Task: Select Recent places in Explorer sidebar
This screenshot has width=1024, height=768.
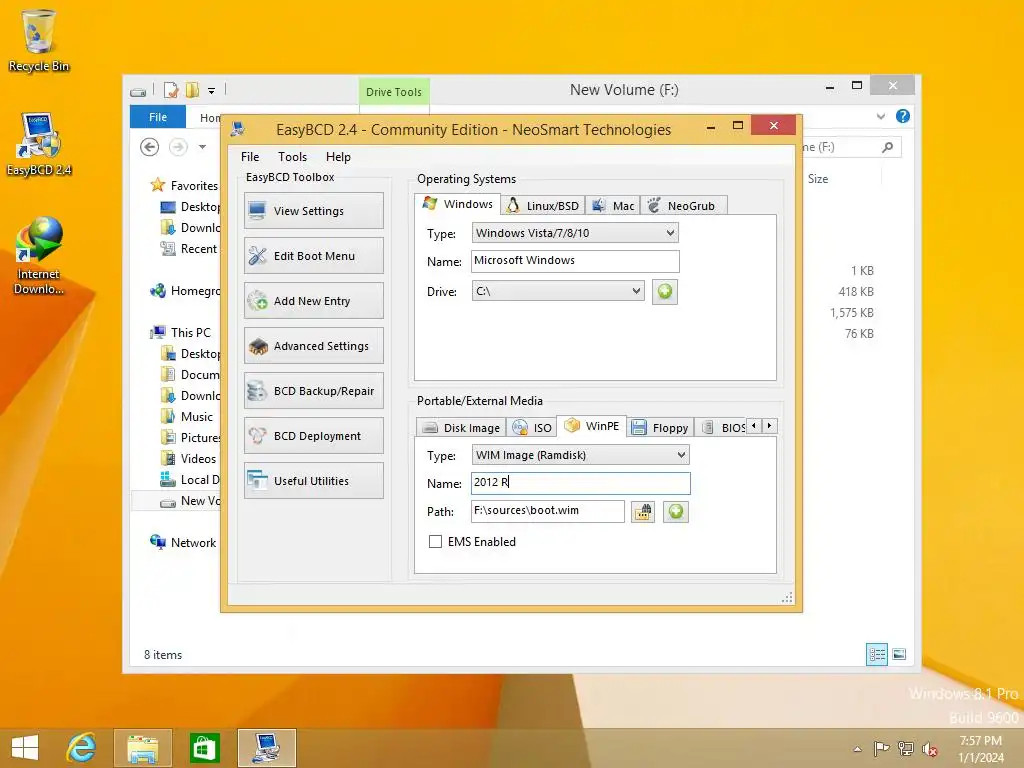Action: pos(199,249)
